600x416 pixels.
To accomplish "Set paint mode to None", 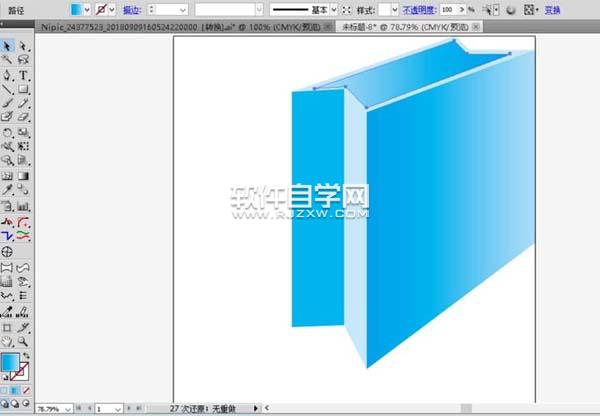I will (26, 391).
